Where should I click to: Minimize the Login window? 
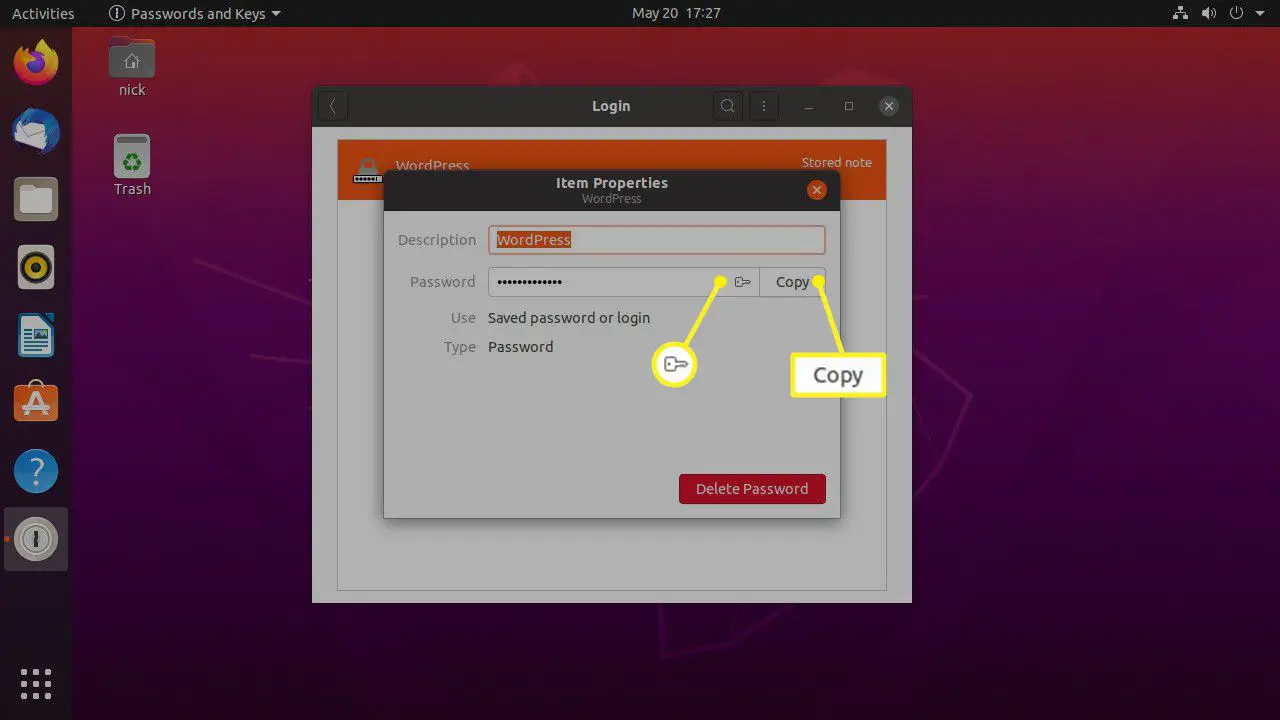809,106
